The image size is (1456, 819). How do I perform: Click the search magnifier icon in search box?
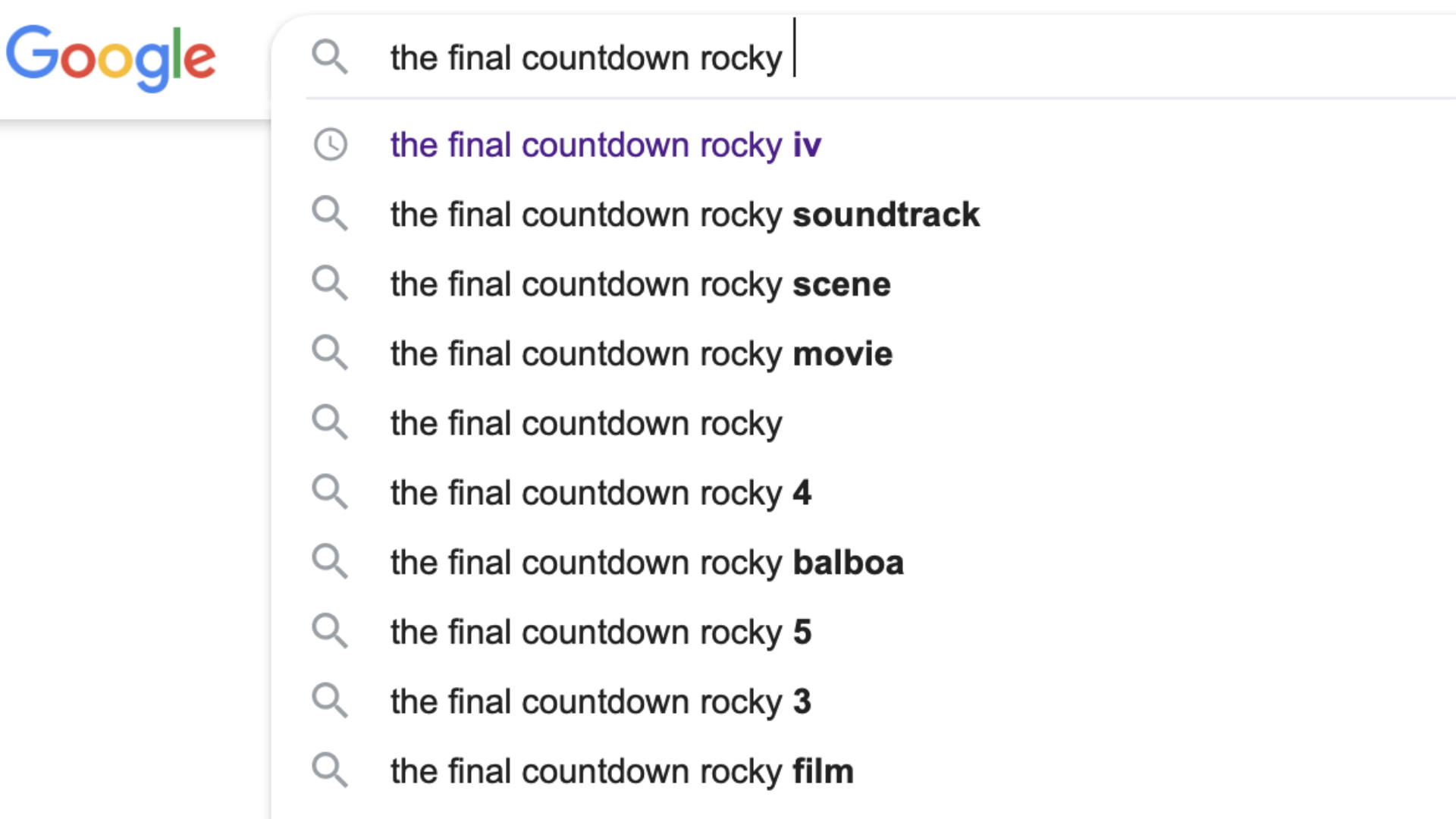pyautogui.click(x=330, y=58)
